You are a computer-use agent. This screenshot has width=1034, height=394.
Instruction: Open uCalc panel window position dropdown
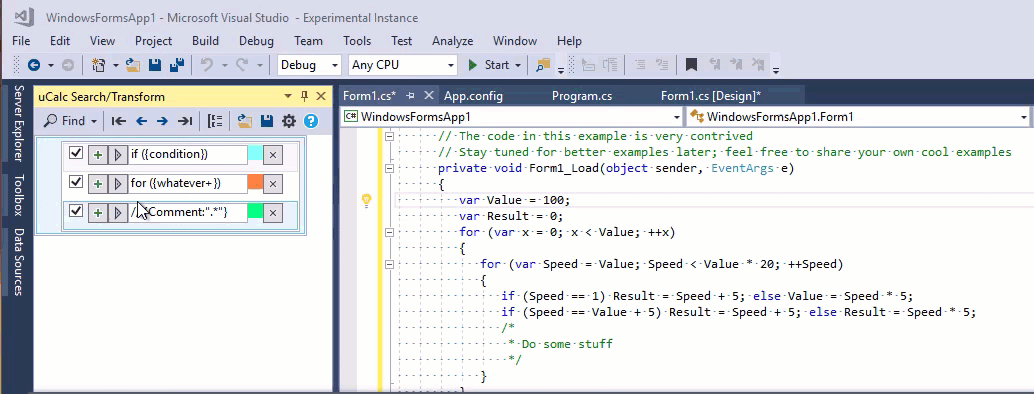coord(288,96)
